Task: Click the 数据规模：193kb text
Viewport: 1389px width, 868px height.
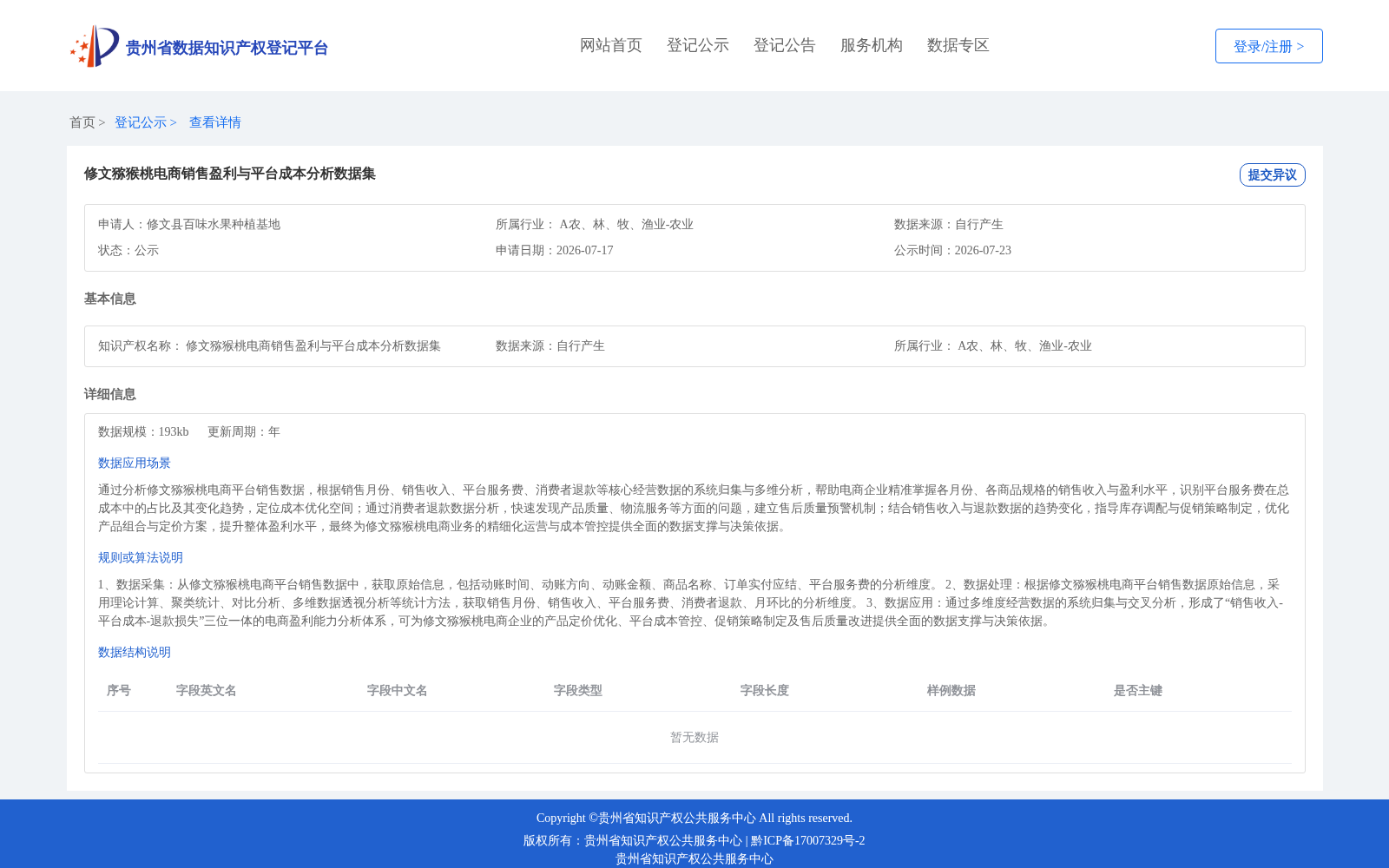Action: point(143,431)
